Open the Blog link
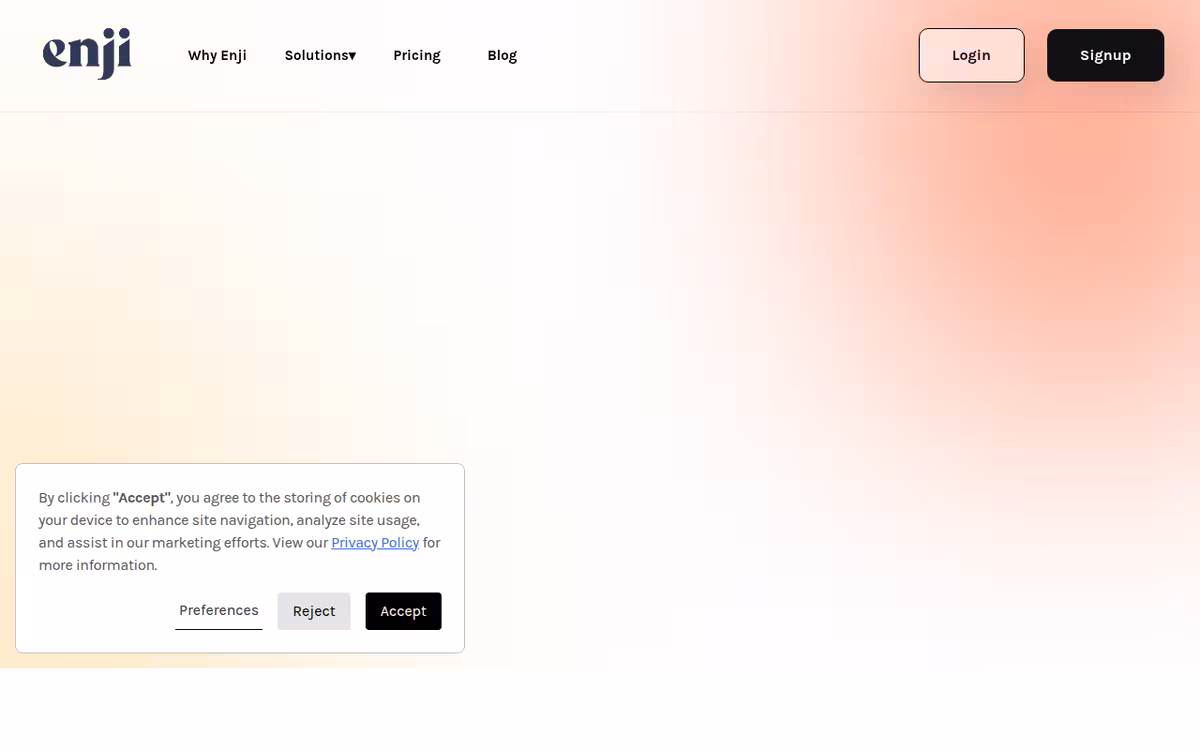The height and width of the screenshot is (750, 1200). coord(502,55)
